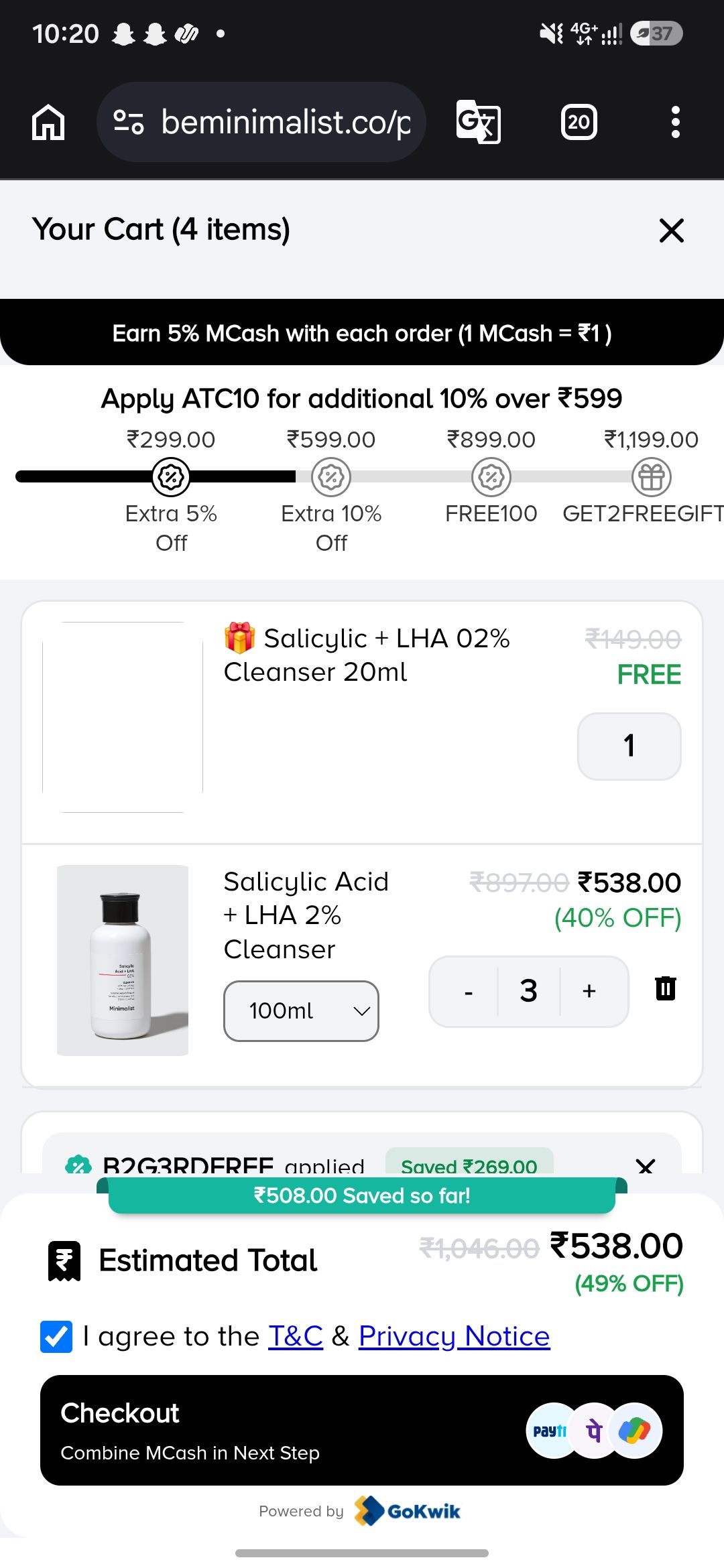The image size is (724, 1568).
Task: Click the GET2FREEGIFT gift milestone icon
Action: (652, 477)
